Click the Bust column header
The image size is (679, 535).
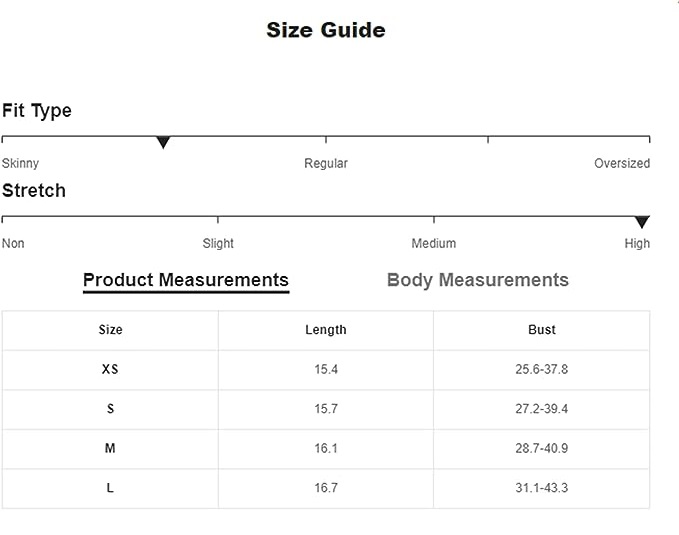[x=542, y=330]
